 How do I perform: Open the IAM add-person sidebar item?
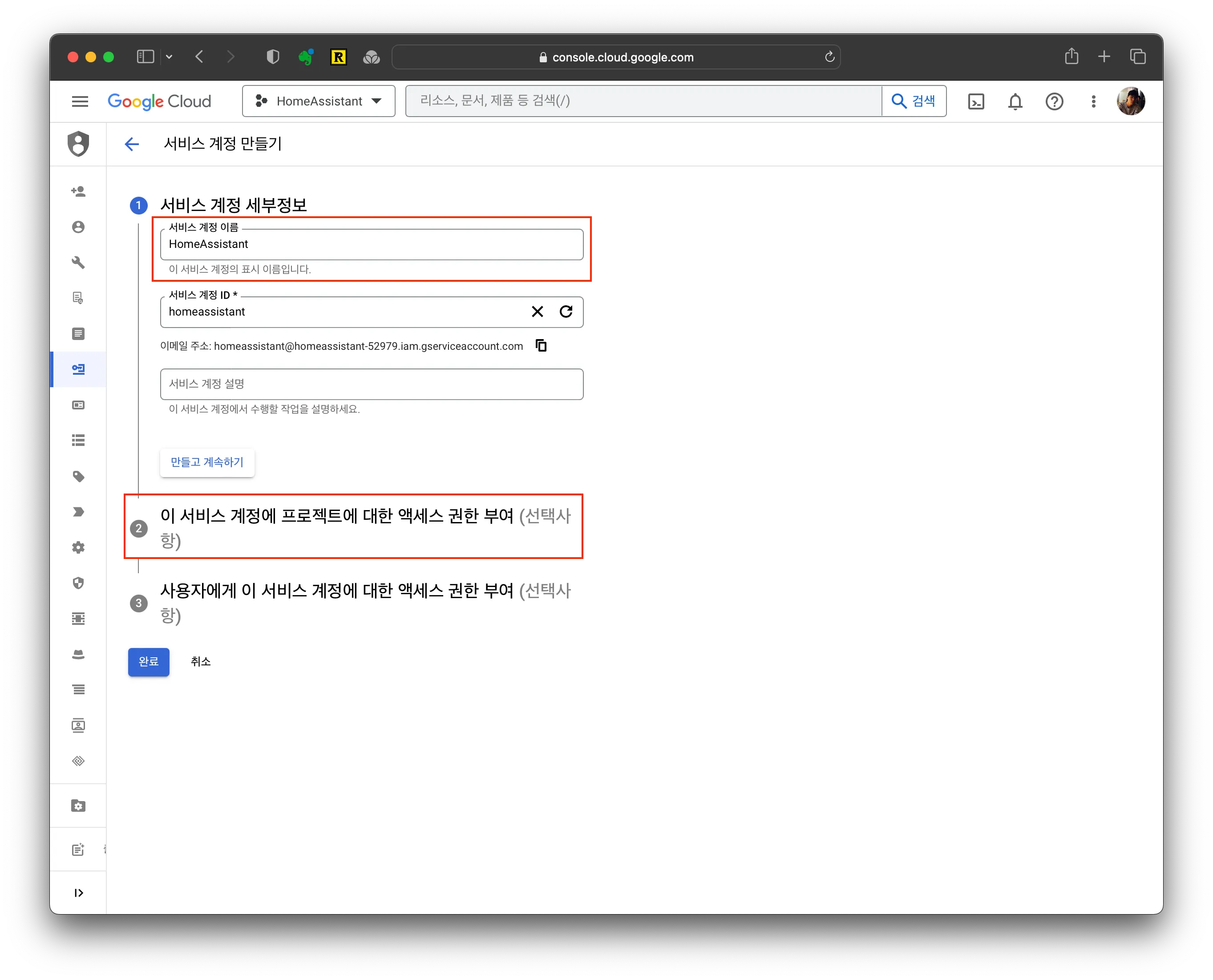pyautogui.click(x=78, y=191)
